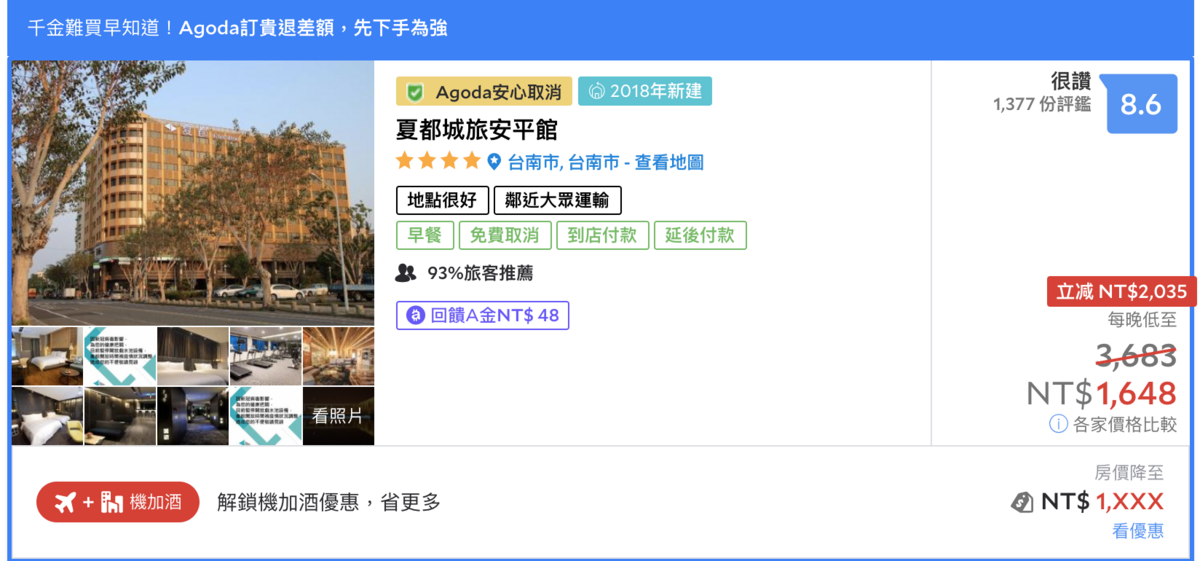Click the 鄰近大眾運輸 tag

[x=558, y=200]
